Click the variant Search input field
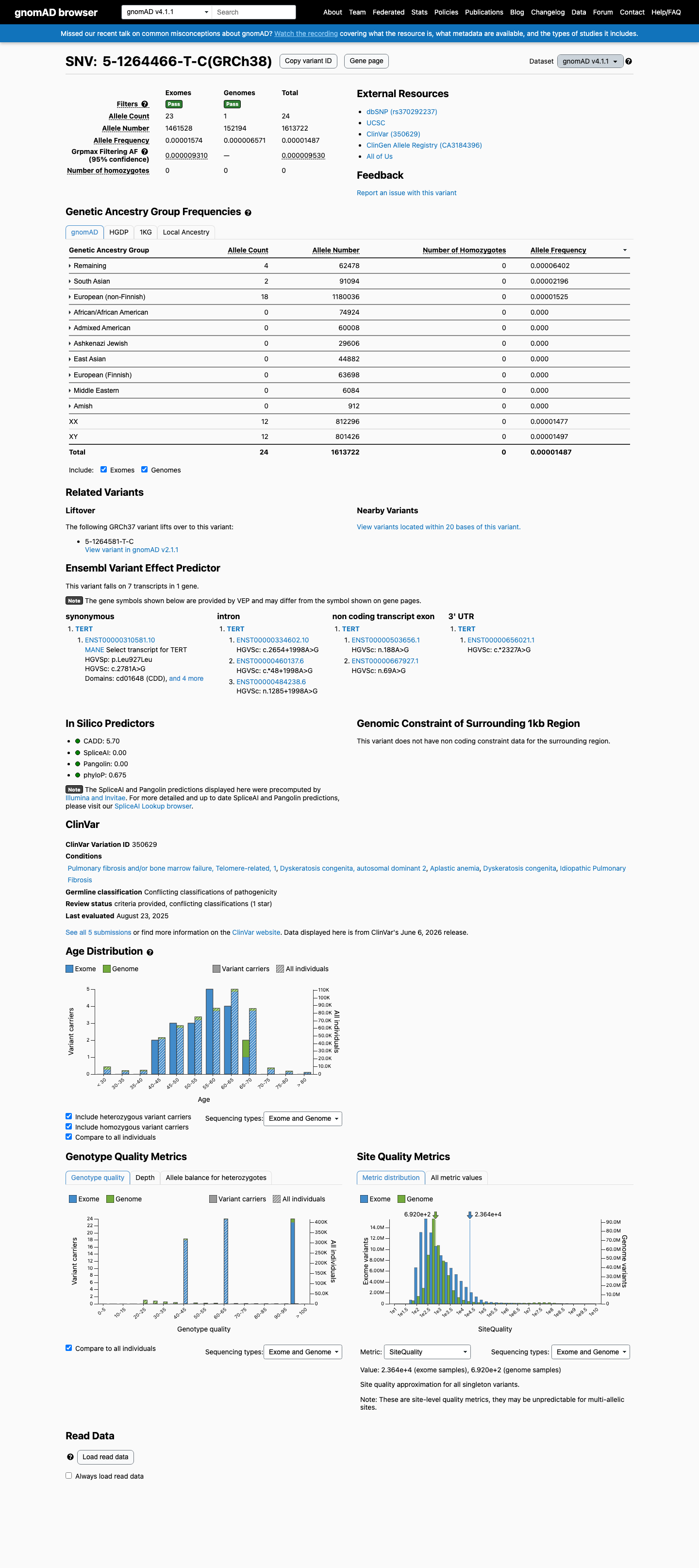The width and height of the screenshot is (699, 1568). tap(254, 12)
